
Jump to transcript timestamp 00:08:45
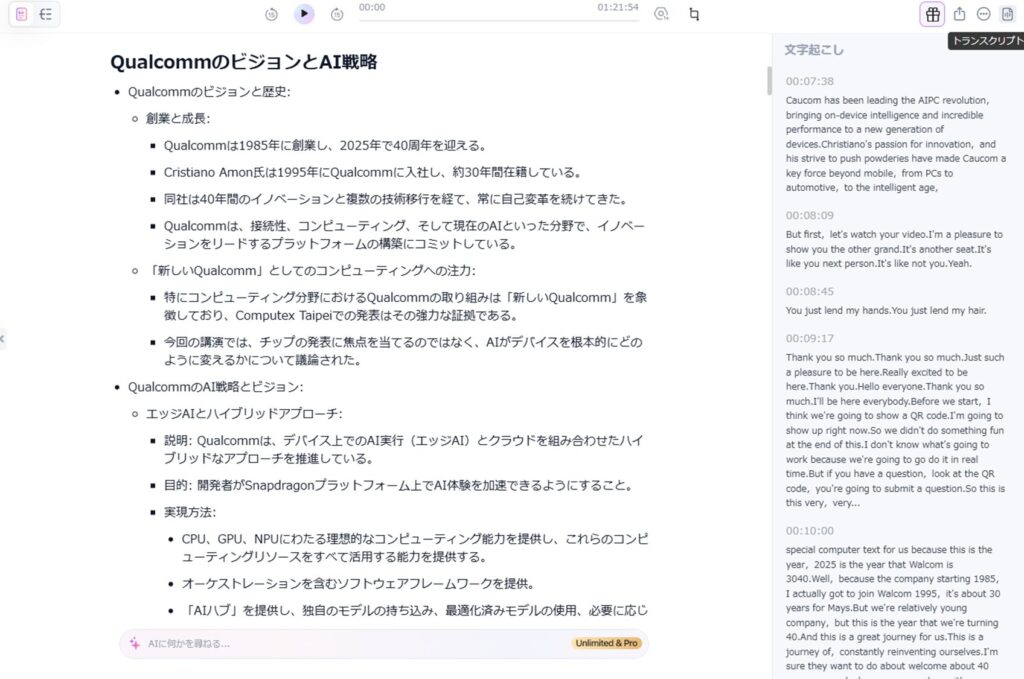[x=810, y=291]
